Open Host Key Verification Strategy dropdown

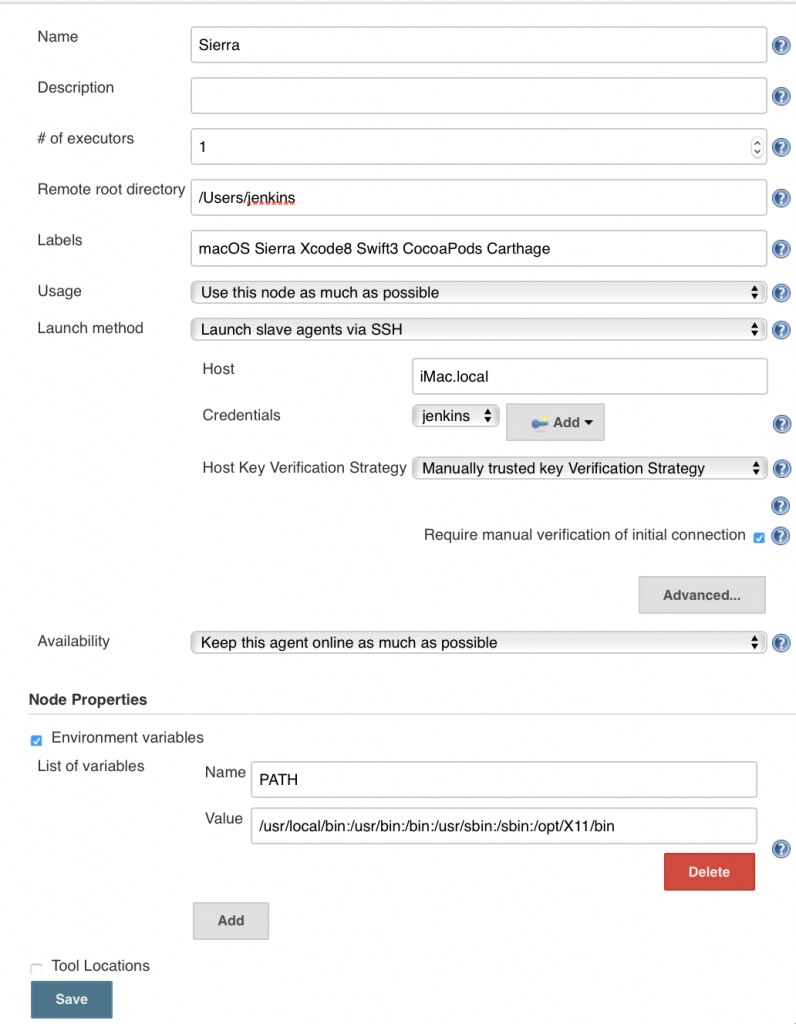coord(589,468)
